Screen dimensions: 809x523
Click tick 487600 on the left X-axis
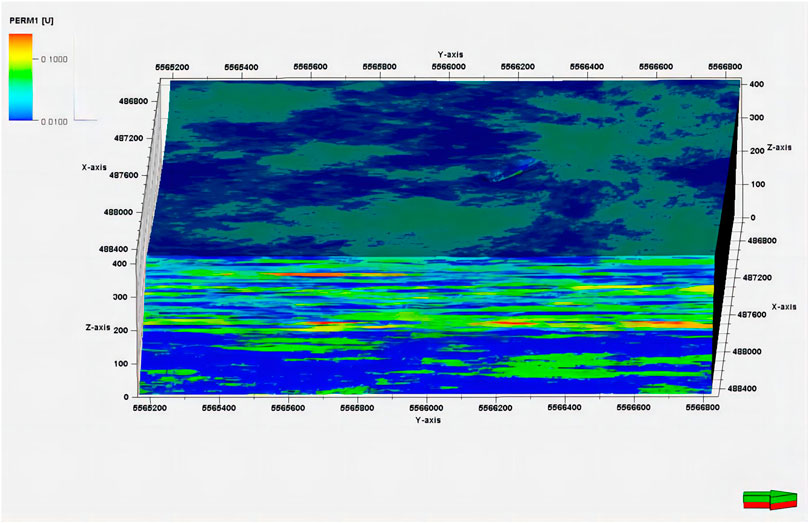pyautogui.click(x=124, y=175)
